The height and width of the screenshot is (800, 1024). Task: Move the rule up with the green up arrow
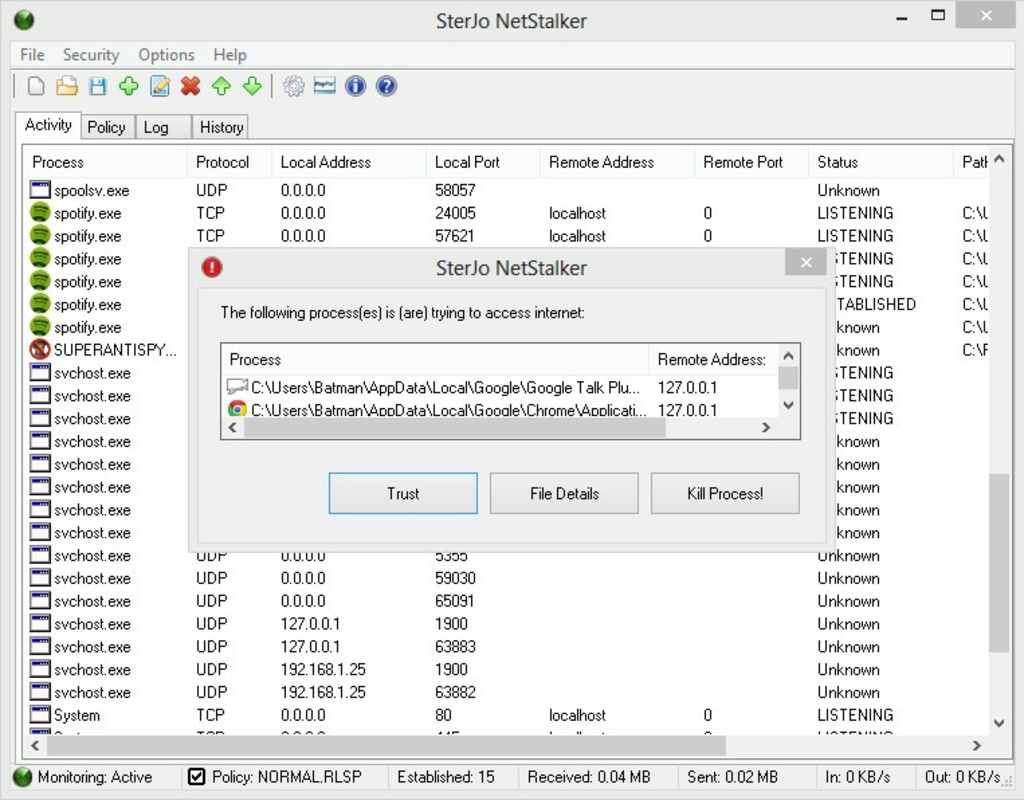(221, 86)
